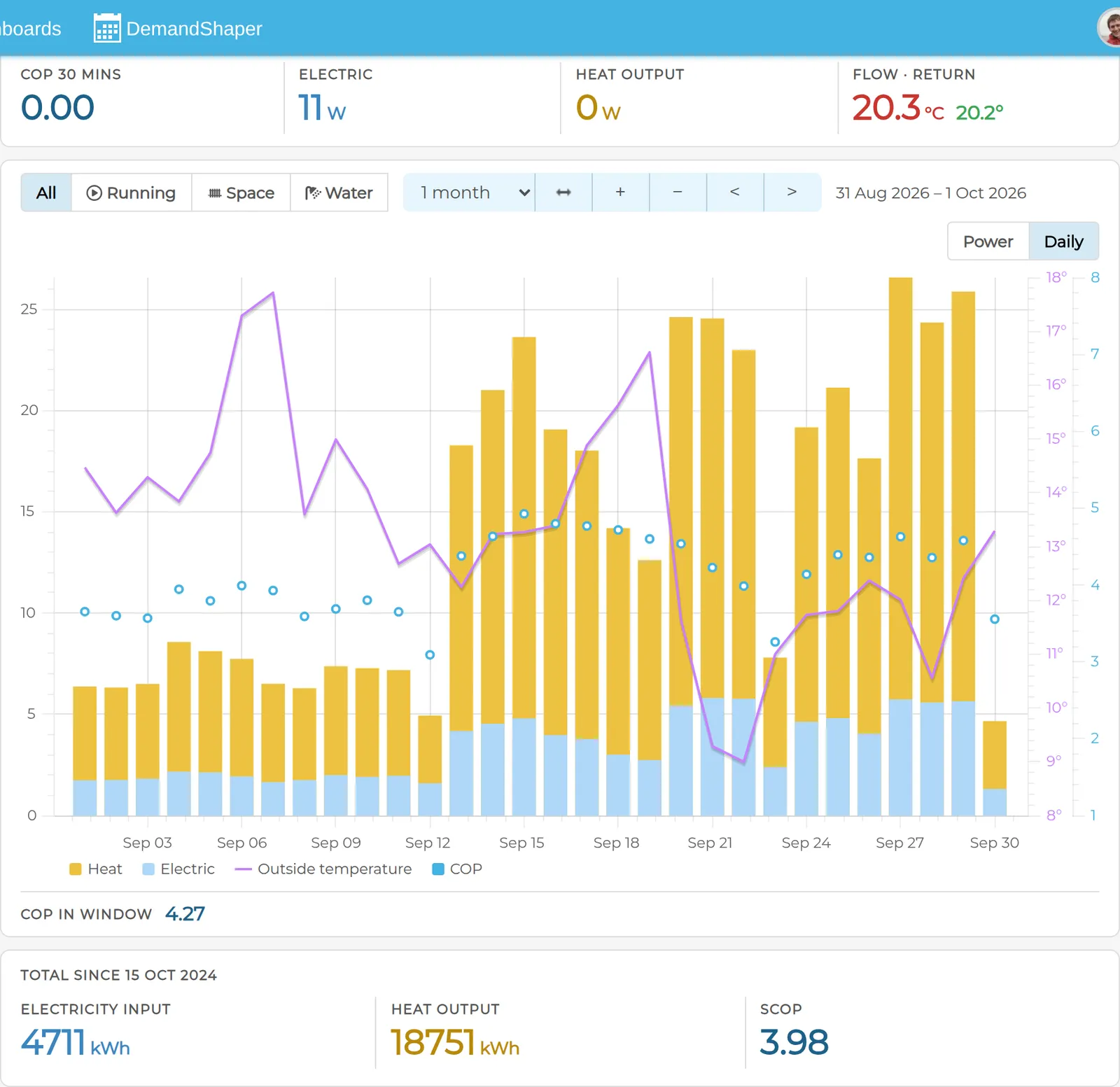Zoom out with the minus button

[678, 192]
